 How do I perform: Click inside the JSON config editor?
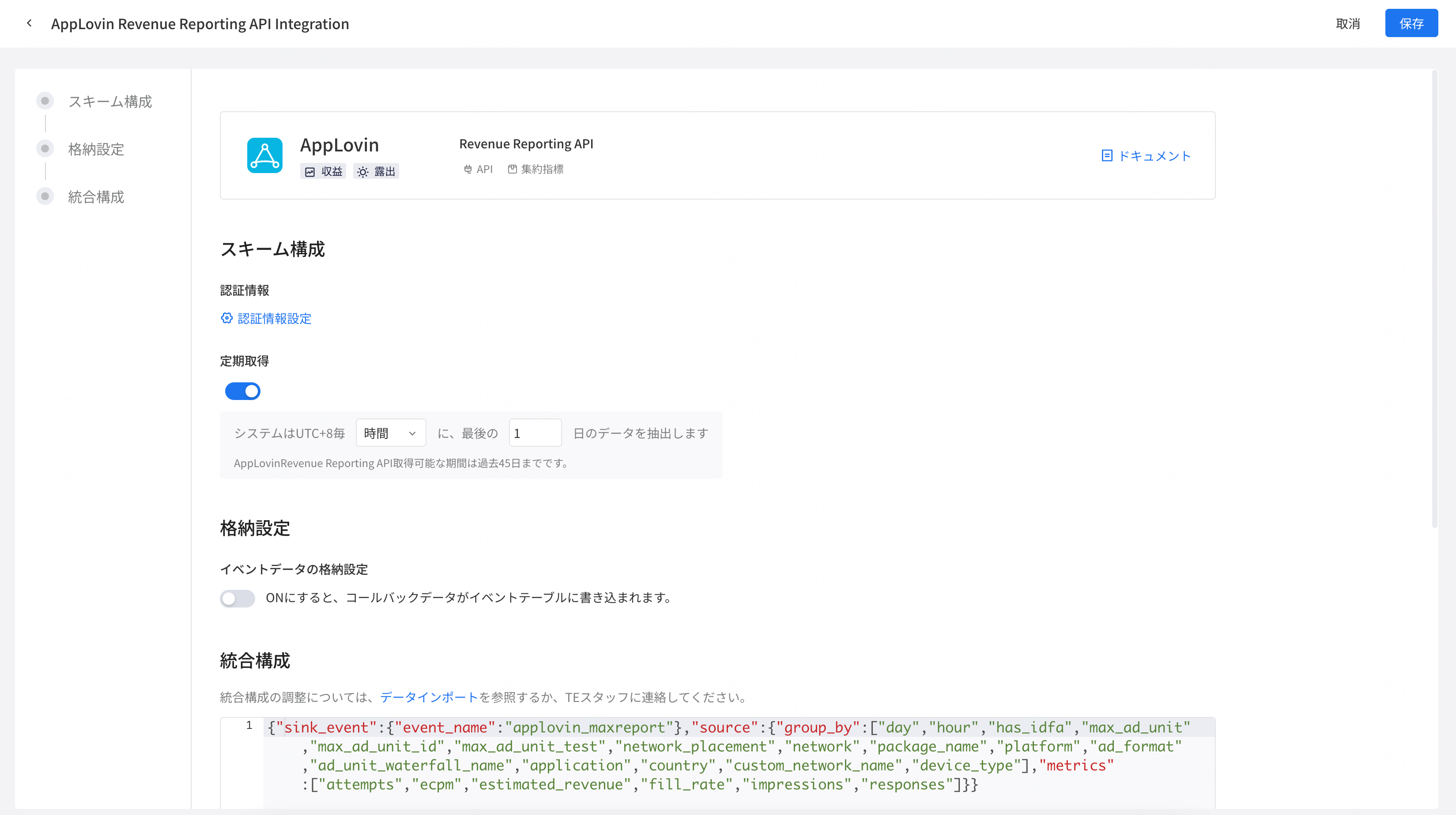tap(739, 763)
